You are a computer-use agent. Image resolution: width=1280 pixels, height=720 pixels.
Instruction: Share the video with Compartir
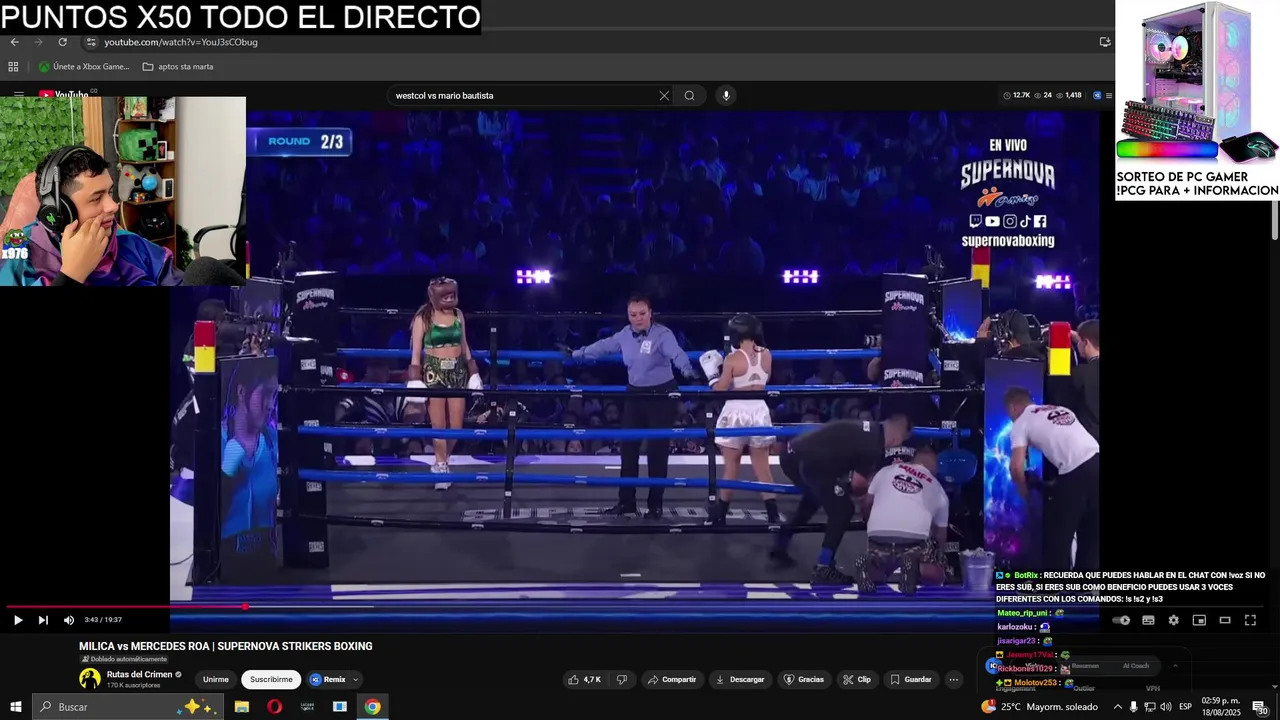[x=671, y=680]
